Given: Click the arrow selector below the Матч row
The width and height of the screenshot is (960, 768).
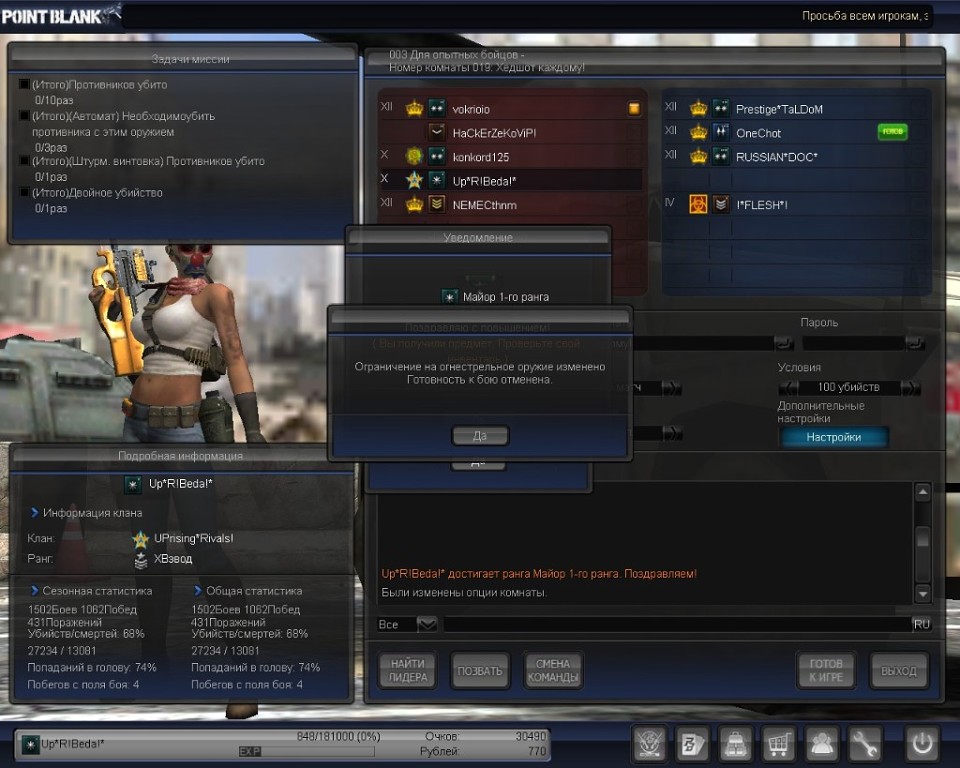Looking at the screenshot, I should (672, 433).
